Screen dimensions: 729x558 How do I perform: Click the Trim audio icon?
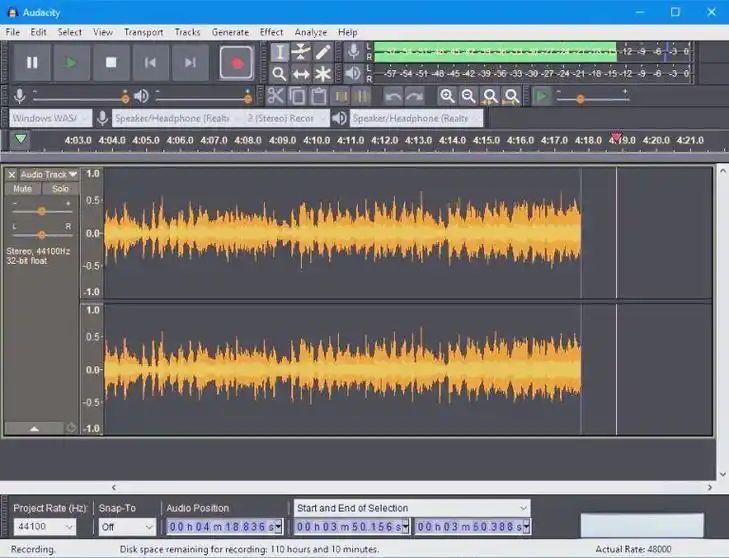(x=341, y=96)
